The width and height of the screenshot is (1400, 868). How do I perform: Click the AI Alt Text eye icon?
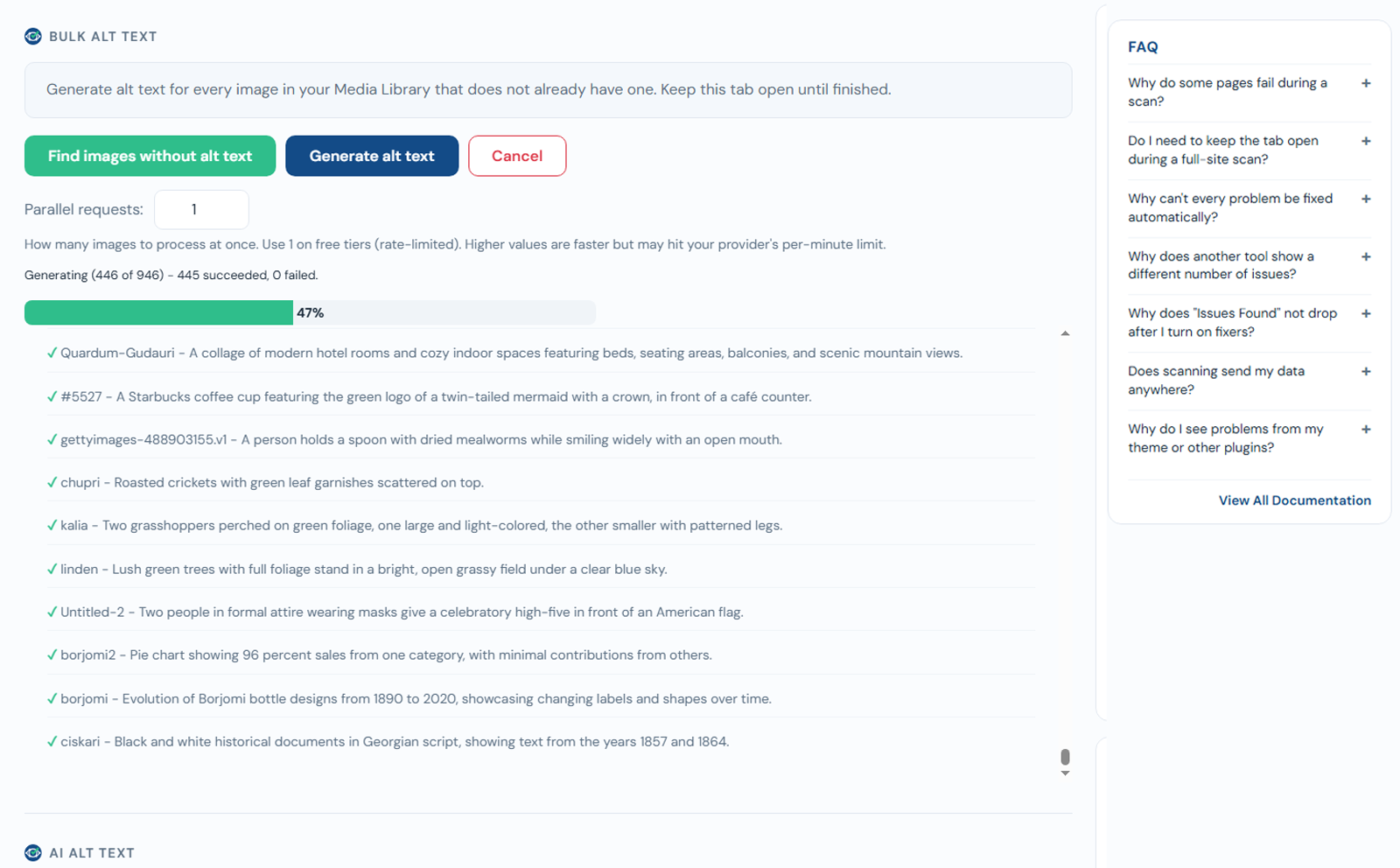33,852
